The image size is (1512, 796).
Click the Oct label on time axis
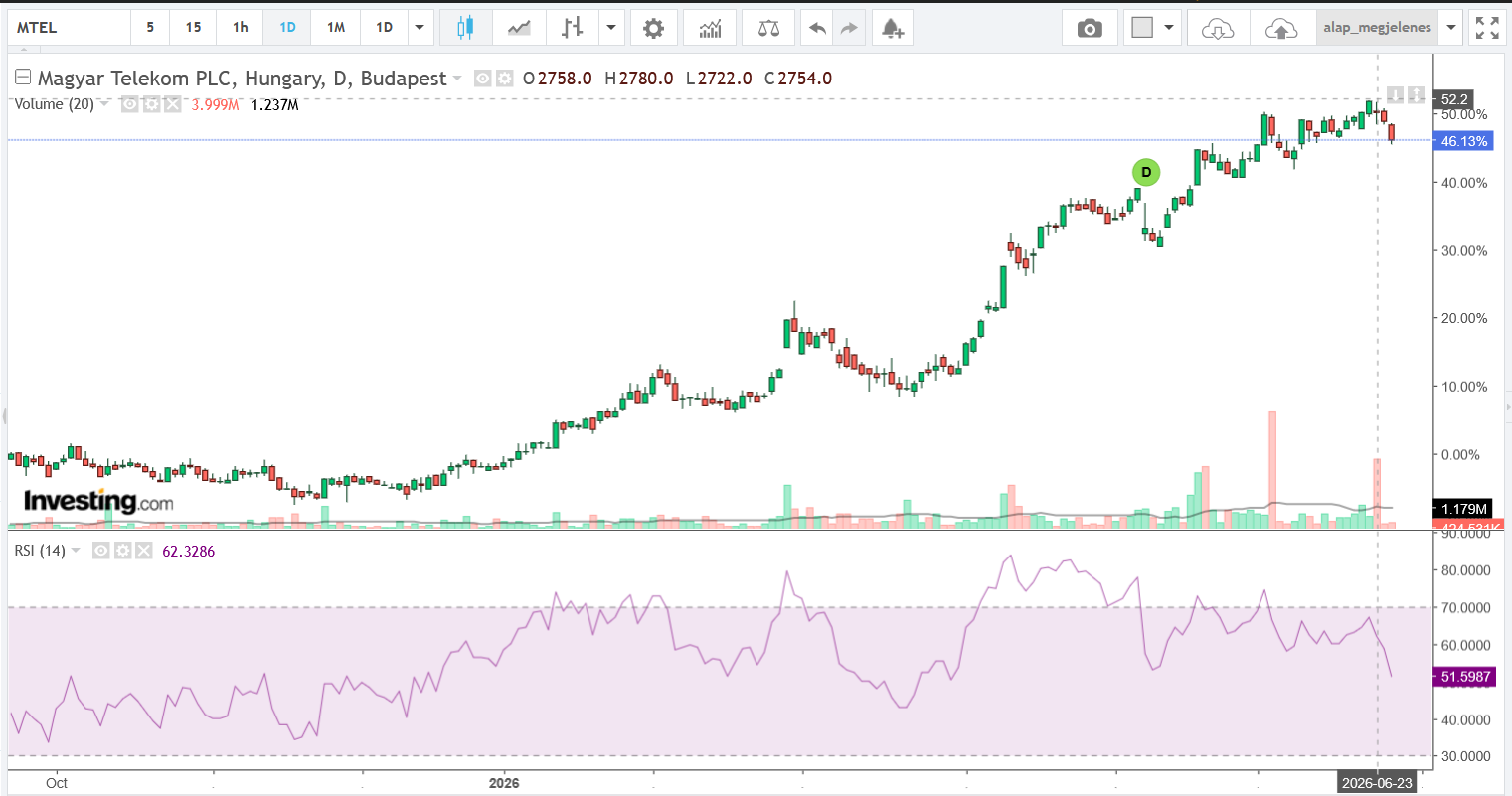[57, 783]
